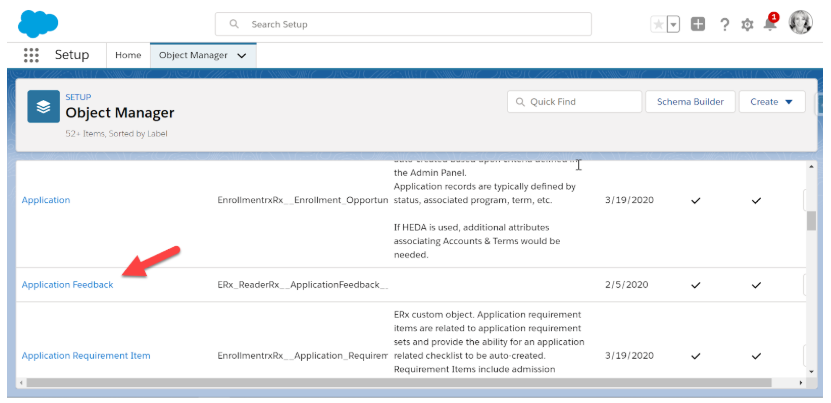Open the Setup gear icon
Viewport: 831px width, 403px height.
coord(747,24)
